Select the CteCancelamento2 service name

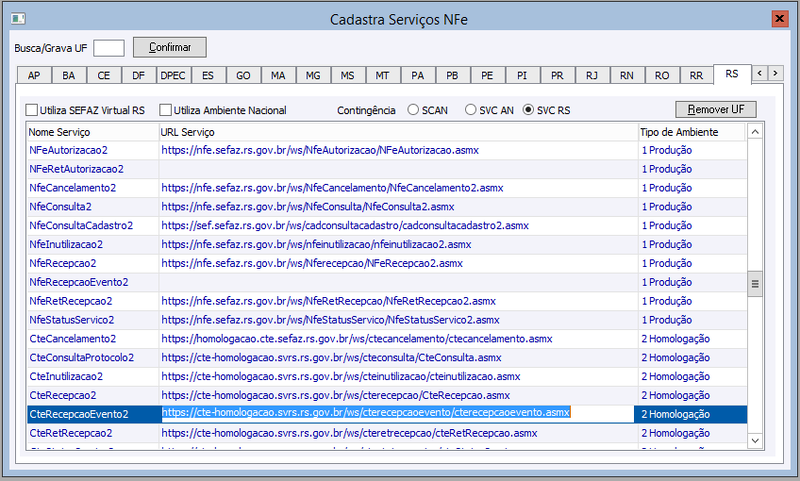pos(72,339)
